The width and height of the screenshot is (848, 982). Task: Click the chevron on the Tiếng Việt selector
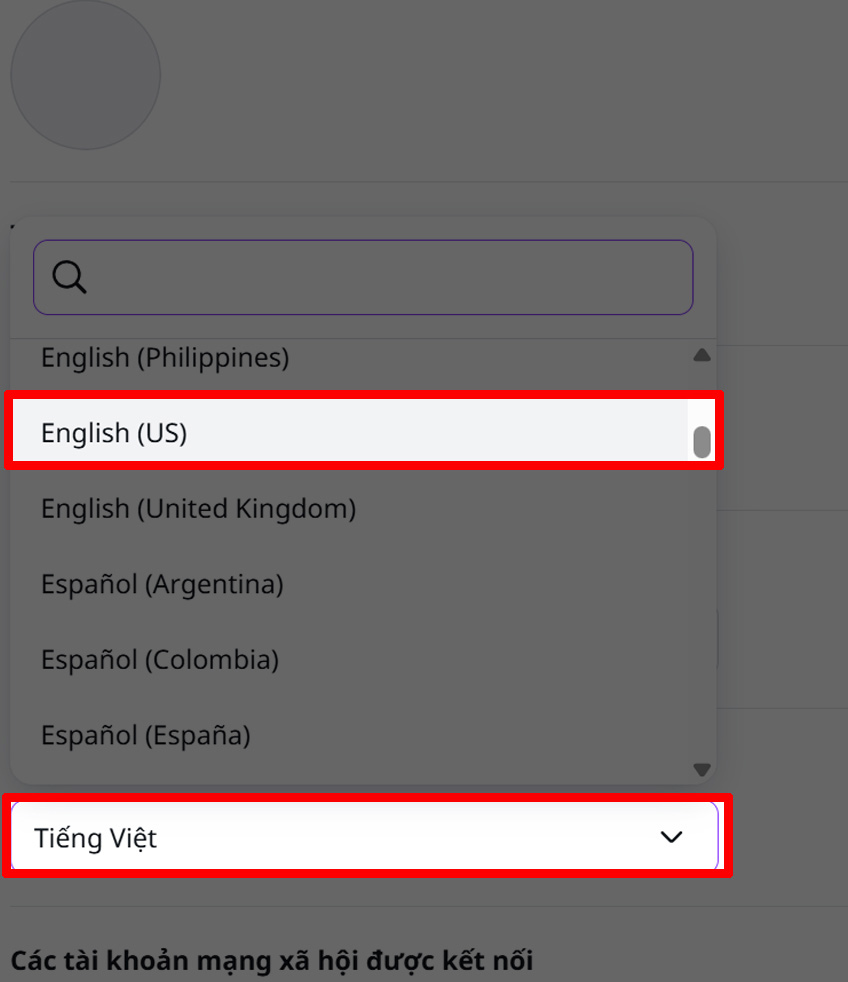point(671,838)
